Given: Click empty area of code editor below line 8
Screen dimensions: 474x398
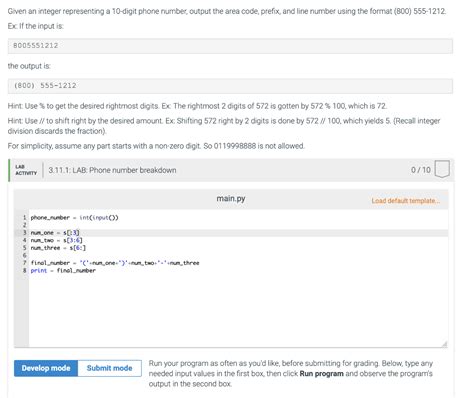Looking at the screenshot, I should pyautogui.click(x=238, y=310).
